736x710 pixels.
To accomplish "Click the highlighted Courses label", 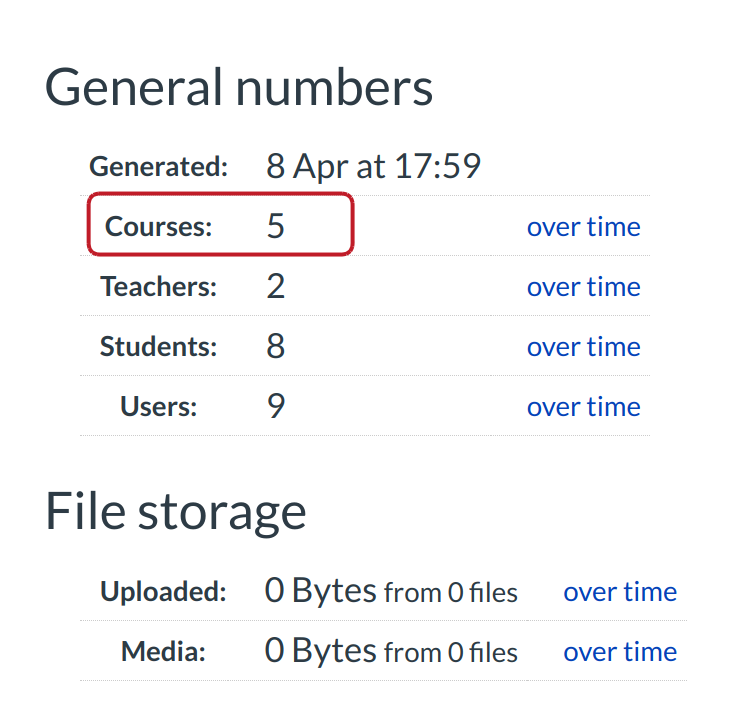I will [x=159, y=227].
